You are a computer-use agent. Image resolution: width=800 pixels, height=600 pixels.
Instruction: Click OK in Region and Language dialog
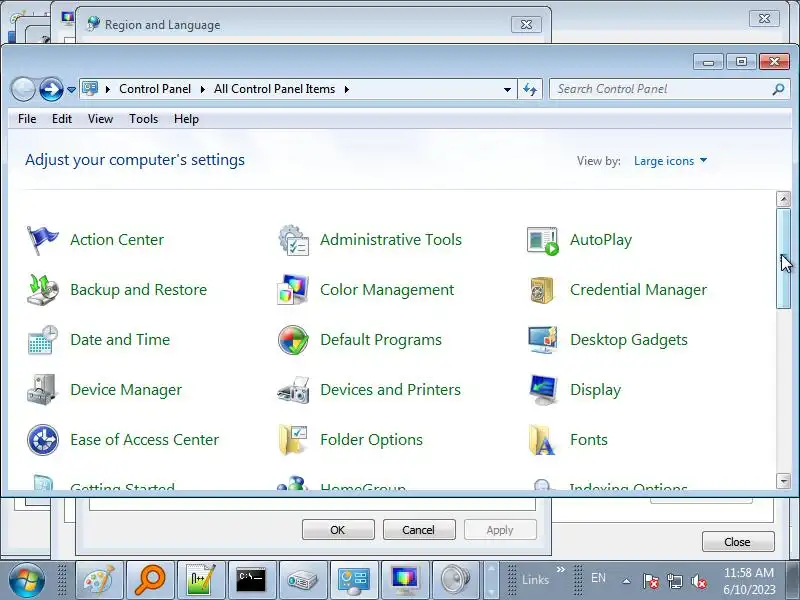point(338,530)
